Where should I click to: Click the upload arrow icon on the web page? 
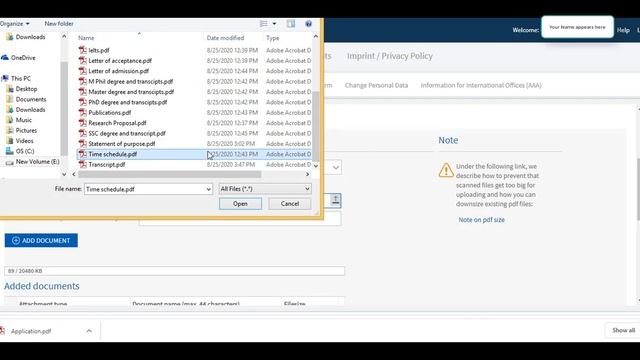335,200
